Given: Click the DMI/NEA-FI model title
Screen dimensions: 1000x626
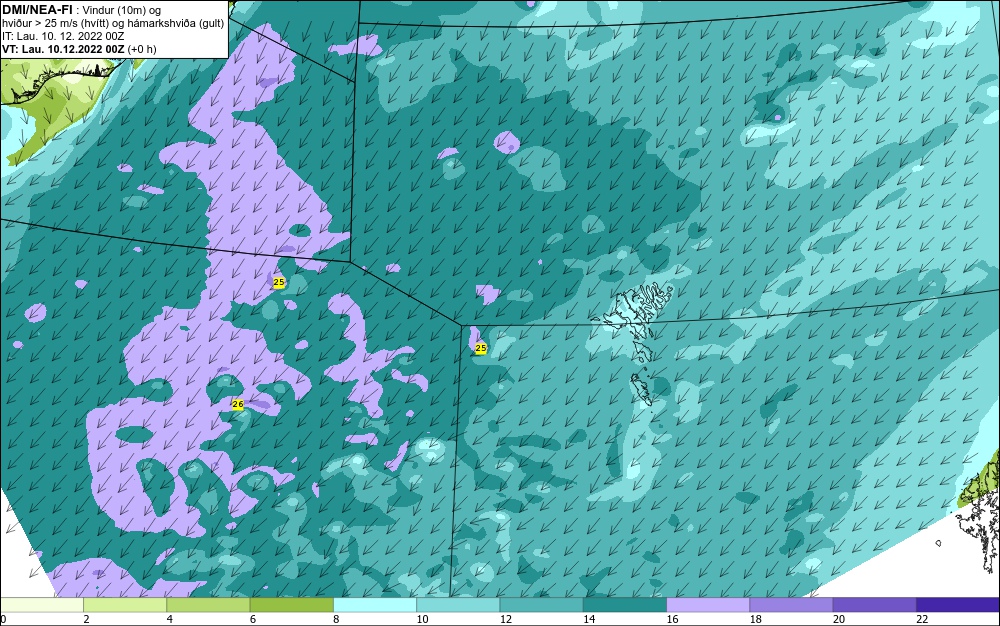Looking at the screenshot, I should coord(38,10).
